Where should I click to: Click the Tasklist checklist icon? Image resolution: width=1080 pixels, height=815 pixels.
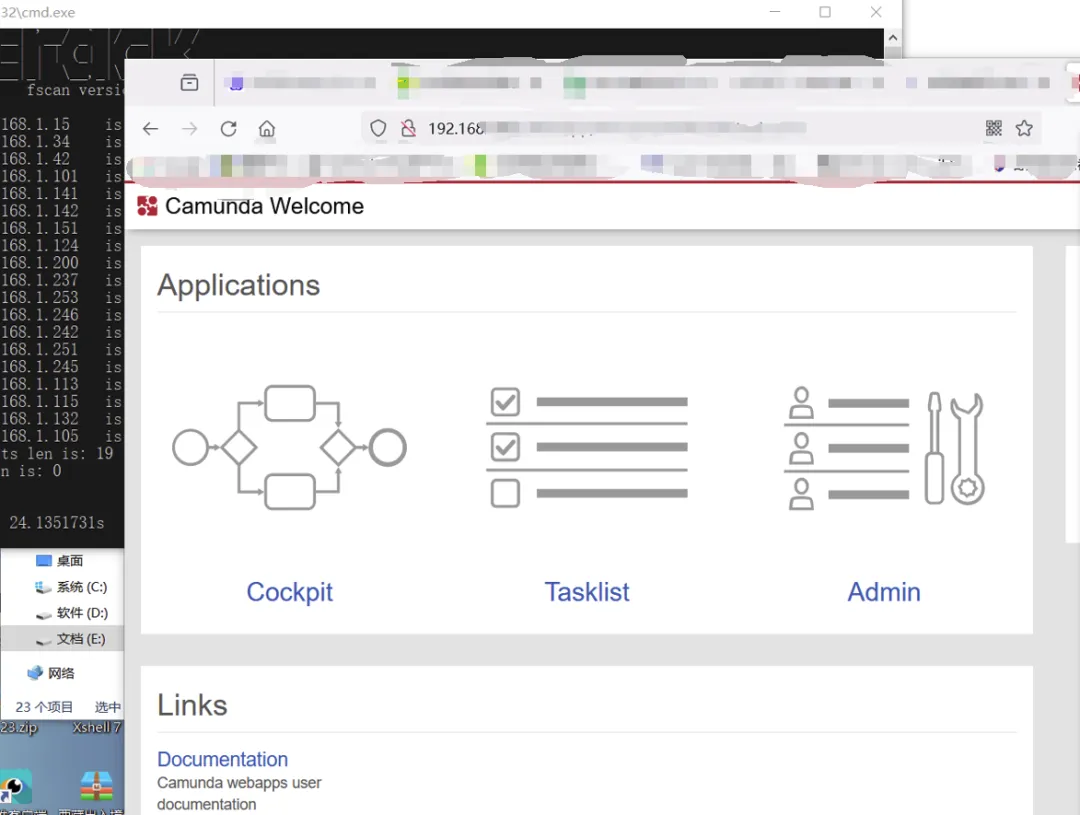click(x=587, y=447)
